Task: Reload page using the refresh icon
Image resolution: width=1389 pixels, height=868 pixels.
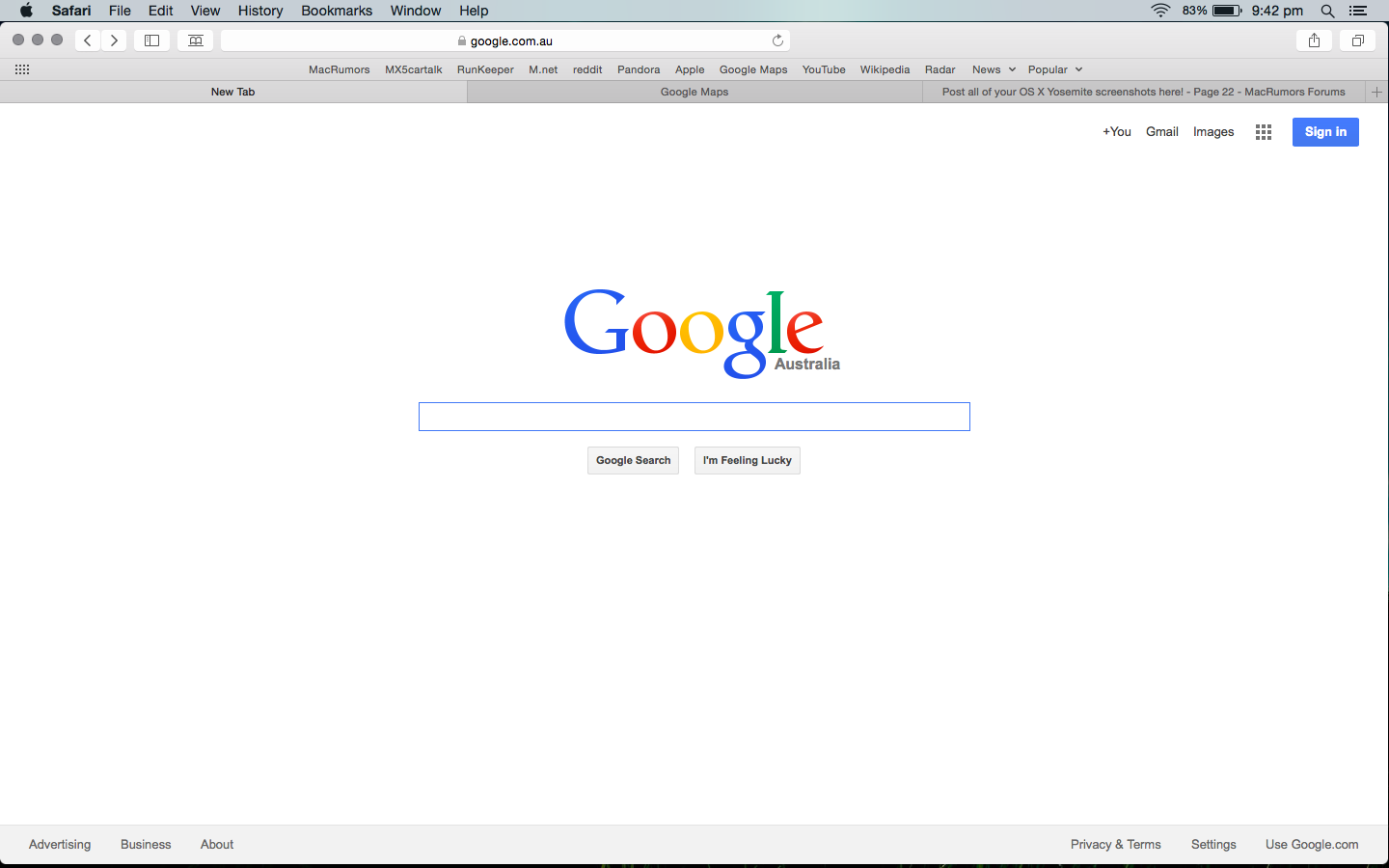Action: point(777,41)
